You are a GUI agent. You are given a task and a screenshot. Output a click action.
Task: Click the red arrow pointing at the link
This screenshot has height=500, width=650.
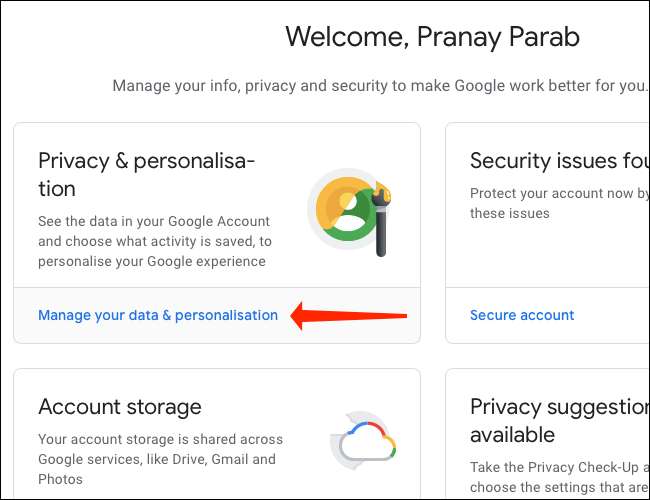pyautogui.click(x=350, y=316)
